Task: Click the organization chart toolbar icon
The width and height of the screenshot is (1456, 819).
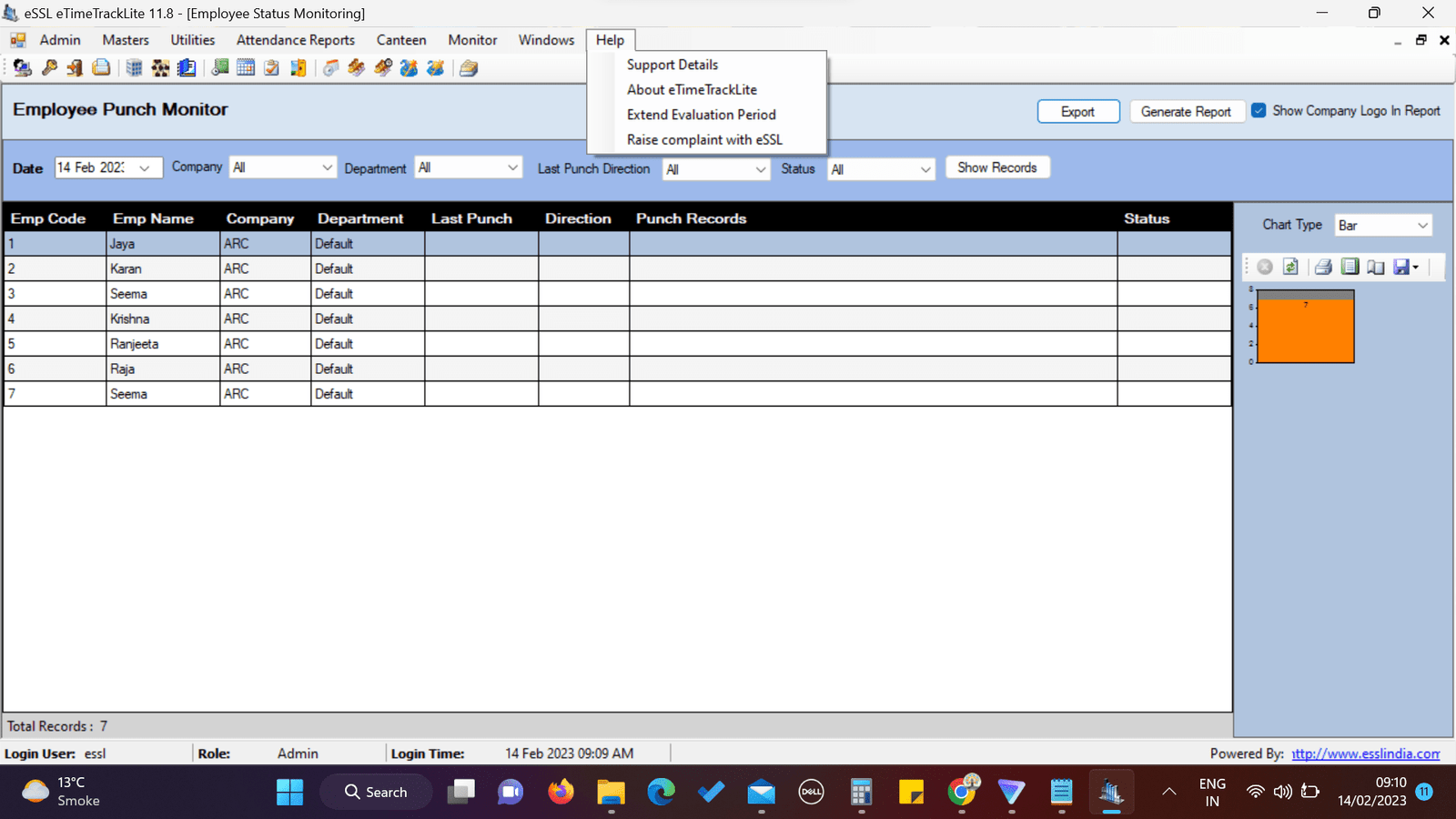Action: click(160, 68)
